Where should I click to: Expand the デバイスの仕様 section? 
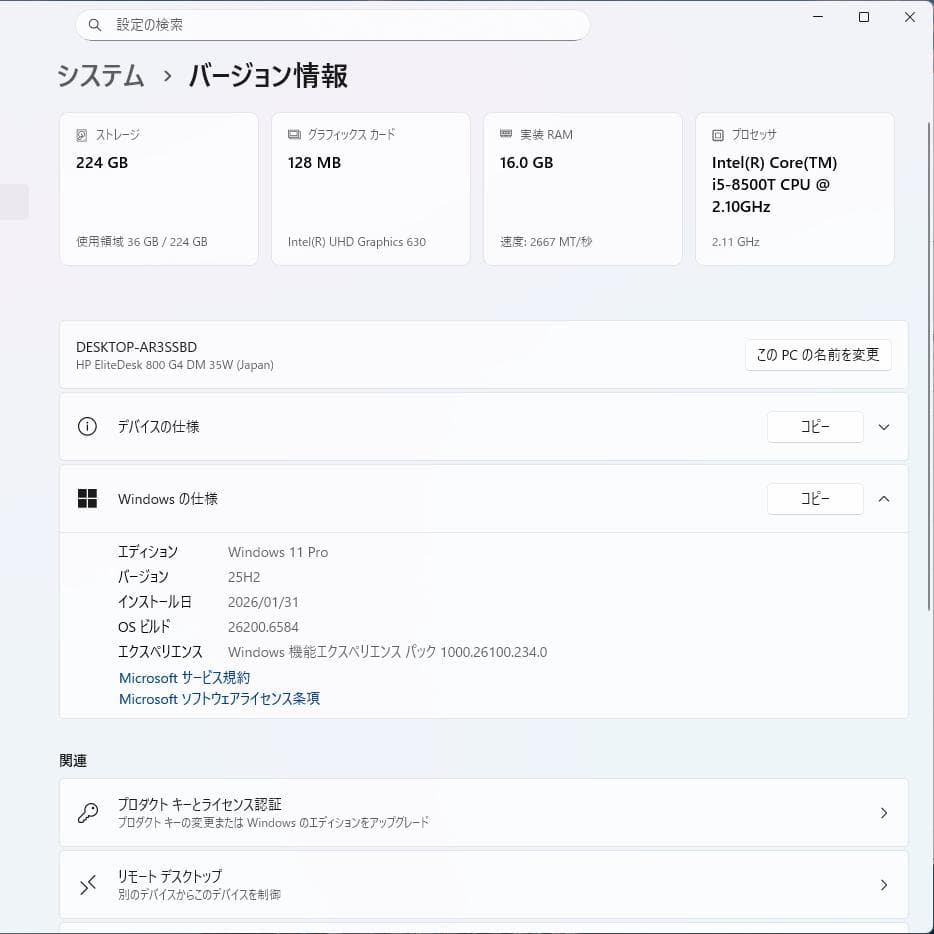coord(883,426)
